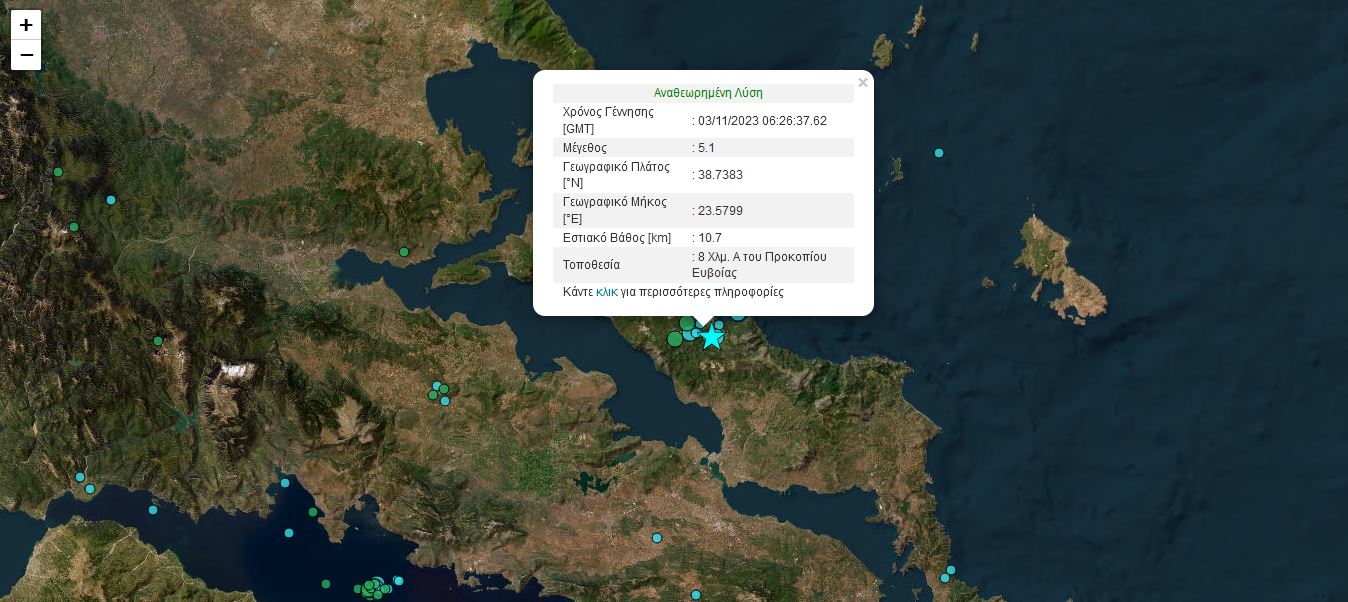The height and width of the screenshot is (602, 1348).
Task: Click the Αναθεωρημένη Λύση popup header
Action: pos(708,93)
